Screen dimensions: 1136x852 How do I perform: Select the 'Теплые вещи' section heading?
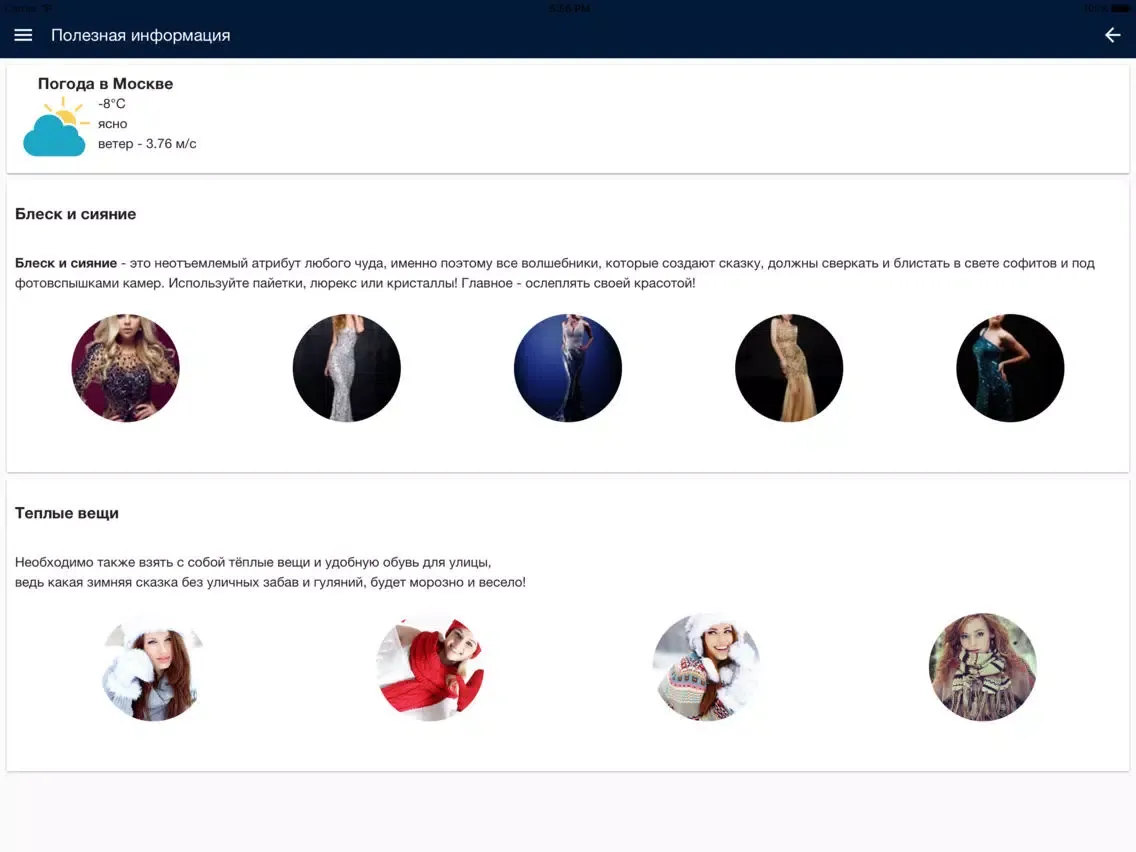[x=67, y=513]
